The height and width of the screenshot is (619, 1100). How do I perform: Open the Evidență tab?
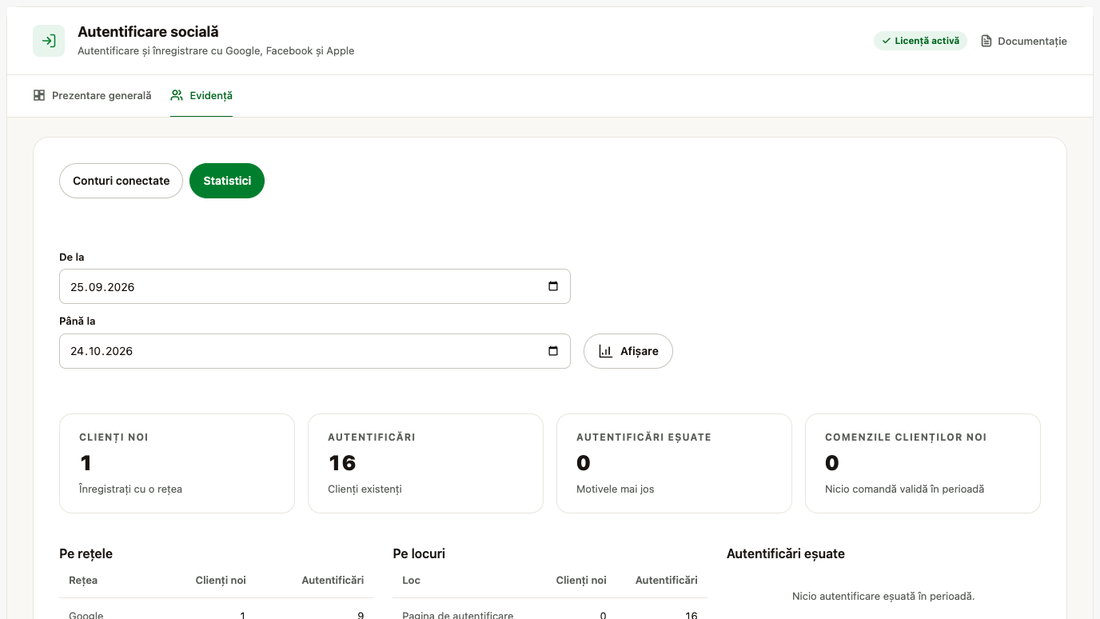(201, 95)
